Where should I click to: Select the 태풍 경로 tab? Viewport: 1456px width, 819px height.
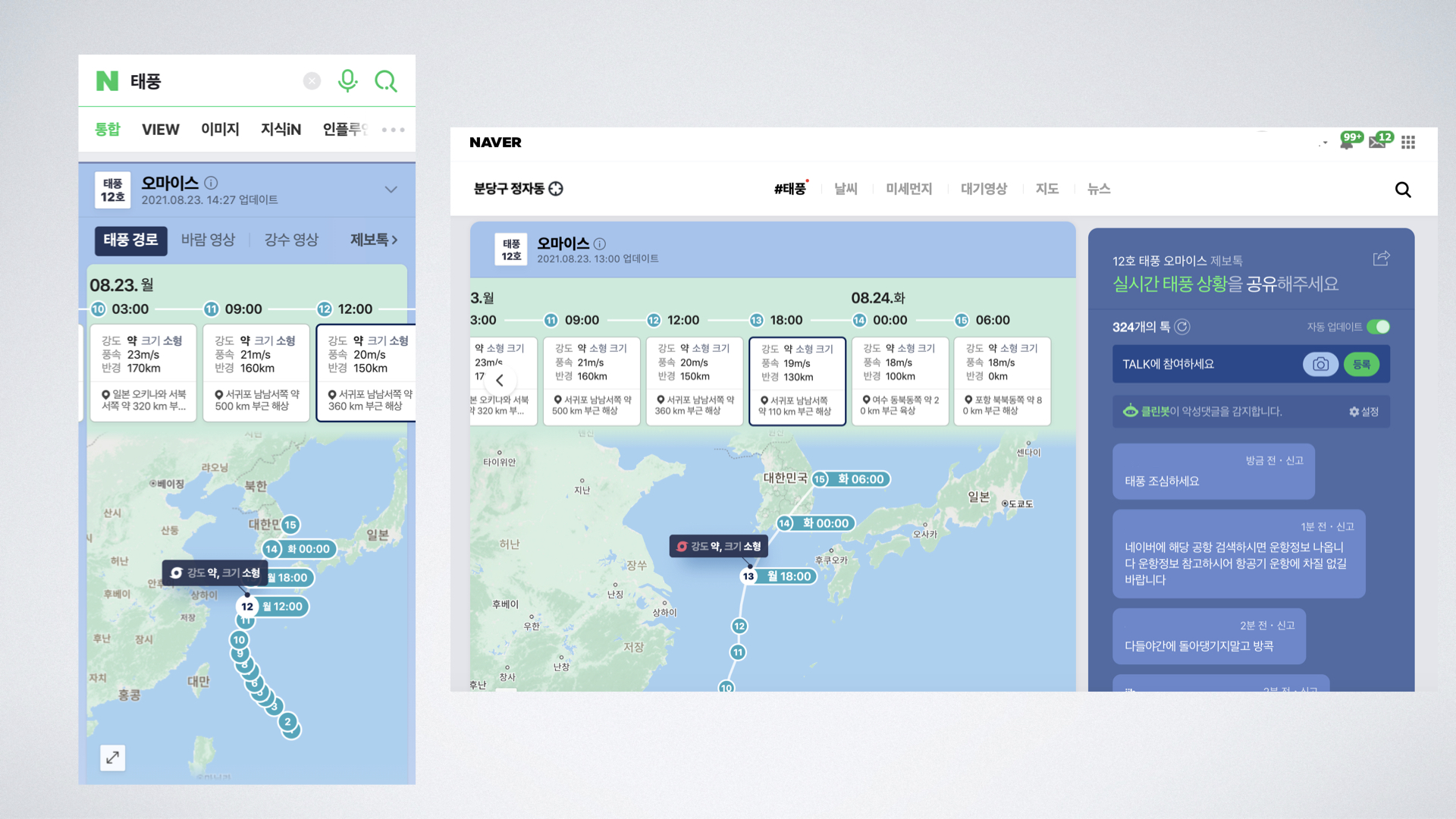pyautogui.click(x=130, y=240)
